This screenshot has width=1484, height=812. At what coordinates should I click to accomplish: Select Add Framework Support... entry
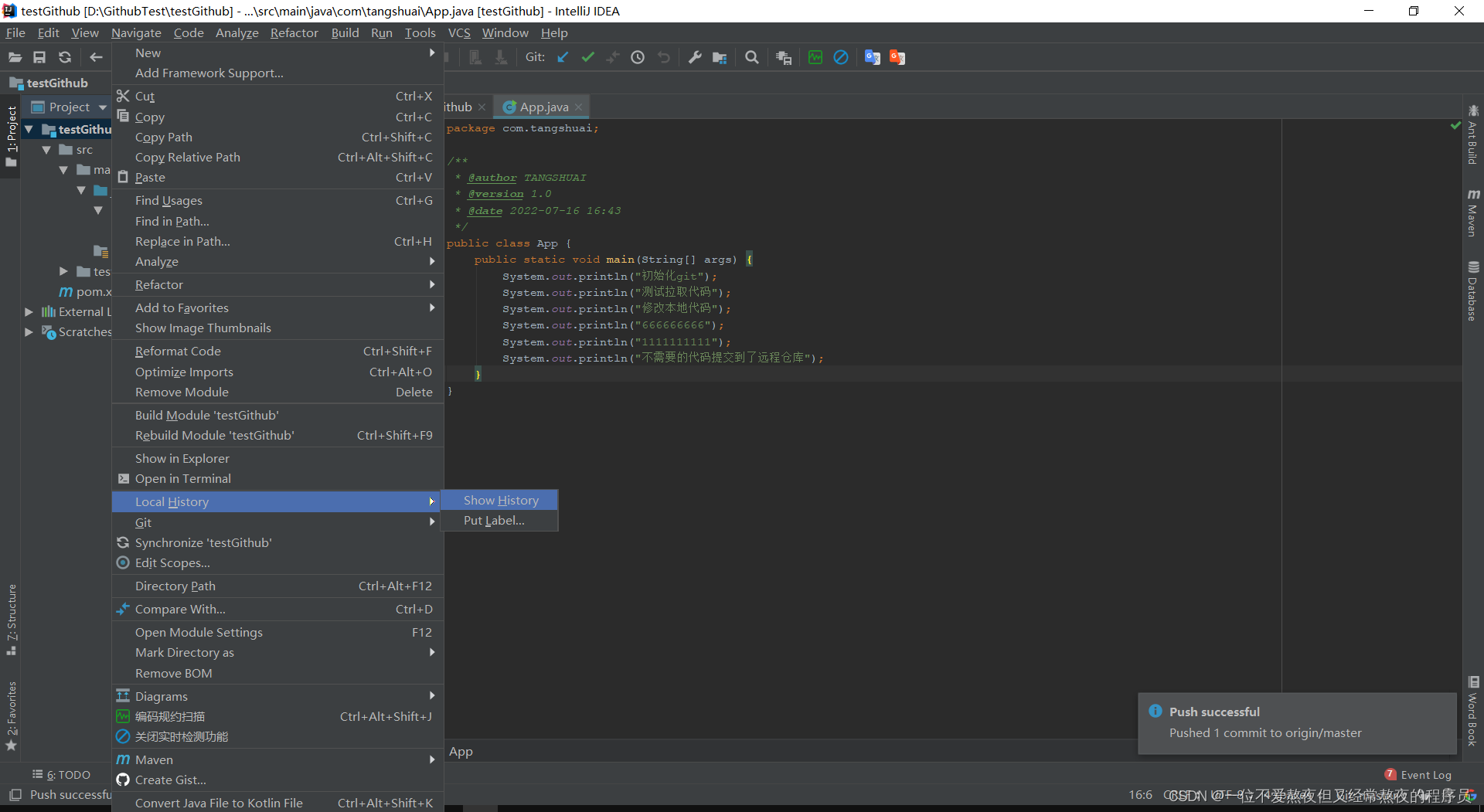(277, 73)
